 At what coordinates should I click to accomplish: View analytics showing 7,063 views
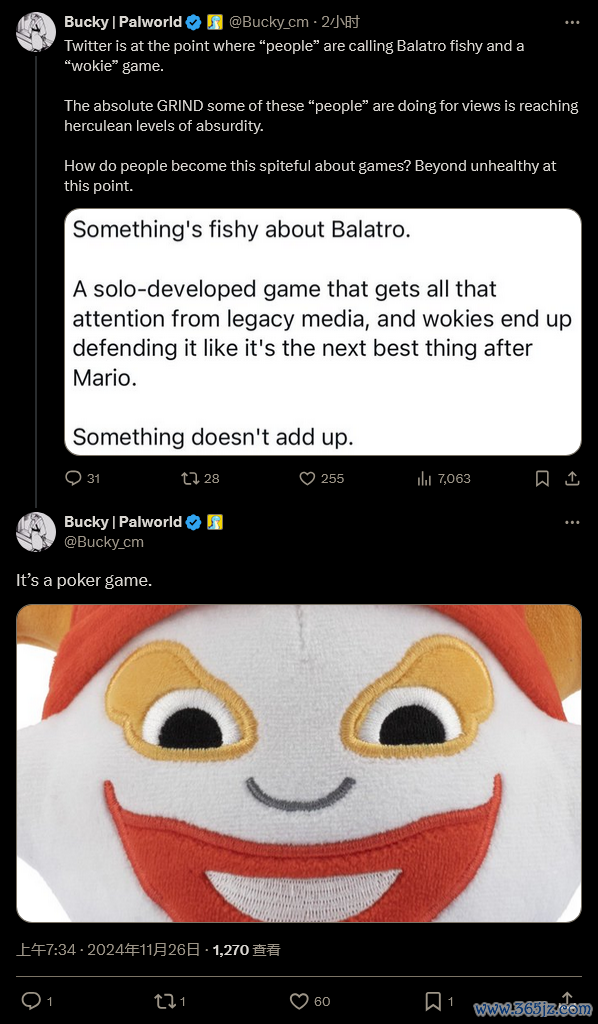443,479
